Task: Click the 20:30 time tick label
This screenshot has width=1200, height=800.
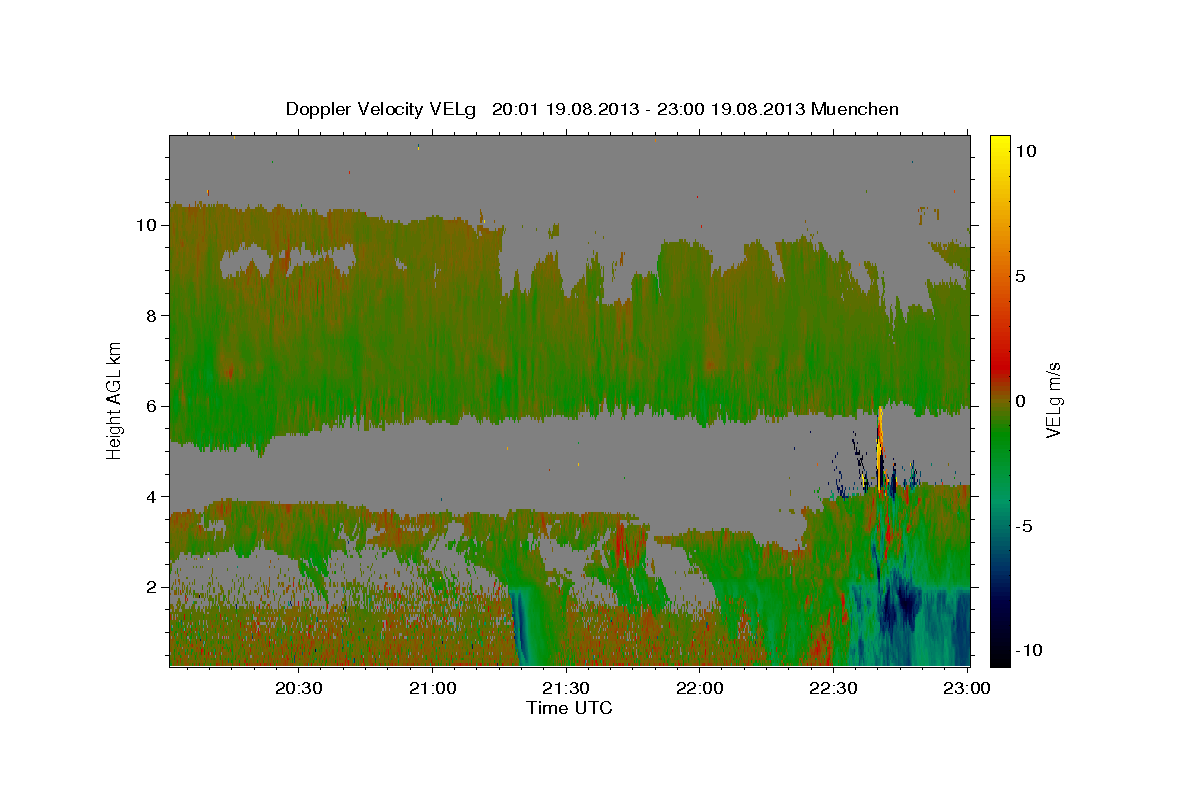Action: pyautogui.click(x=299, y=688)
